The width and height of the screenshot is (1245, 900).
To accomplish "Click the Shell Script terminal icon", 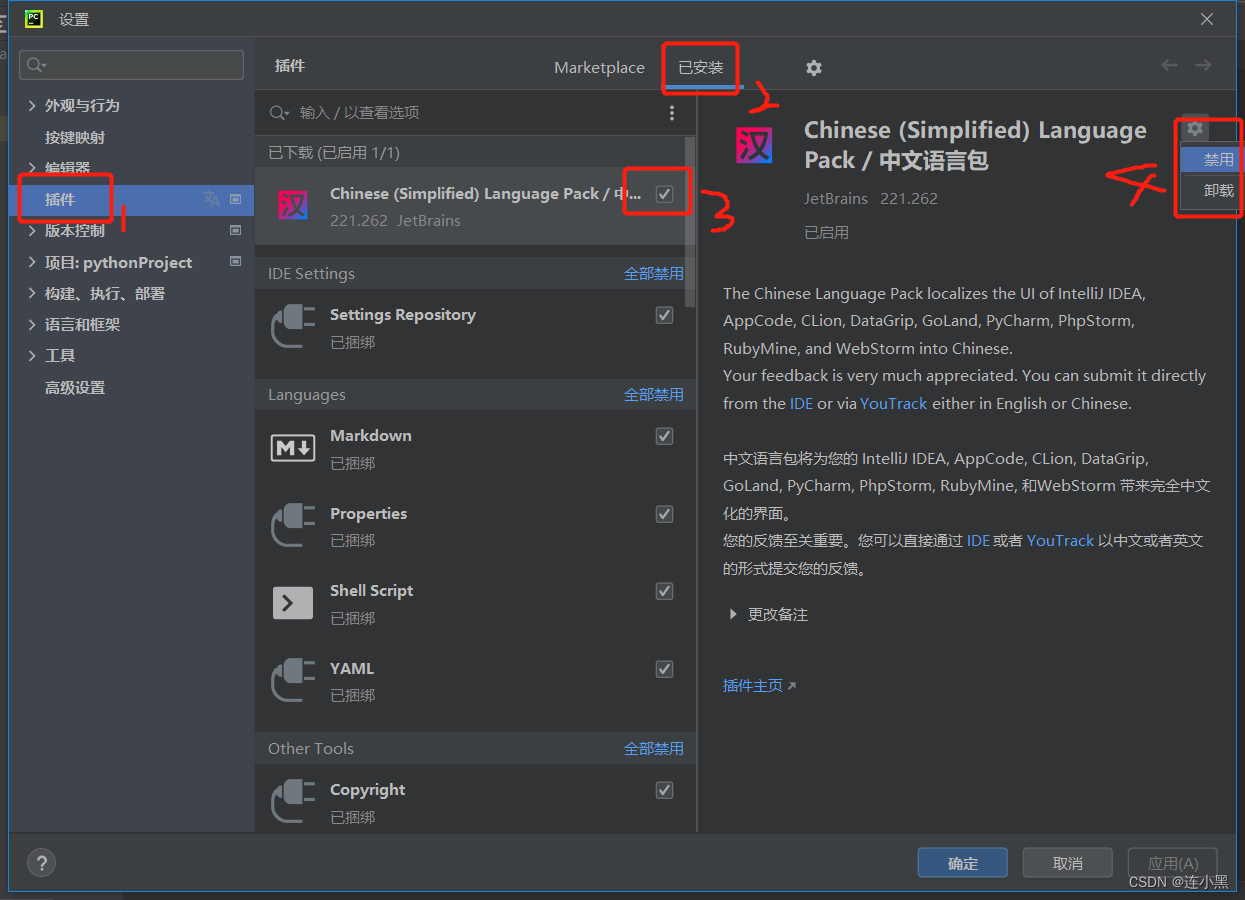I will pyautogui.click(x=293, y=603).
